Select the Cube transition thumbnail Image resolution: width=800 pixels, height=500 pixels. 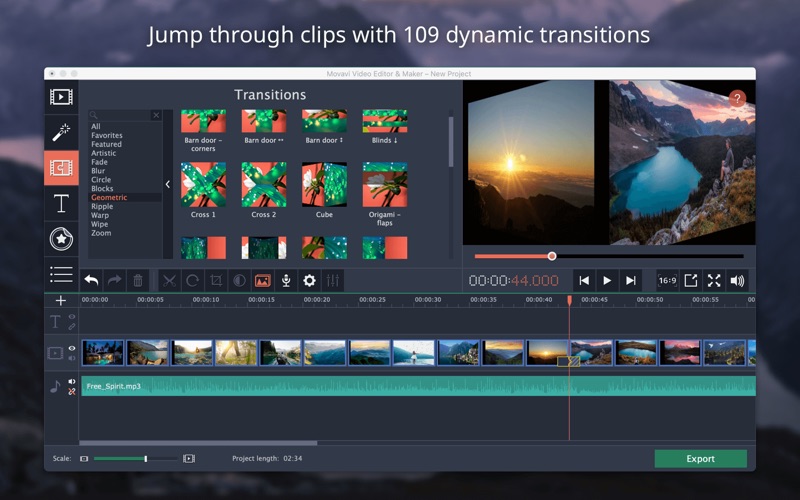coord(324,185)
